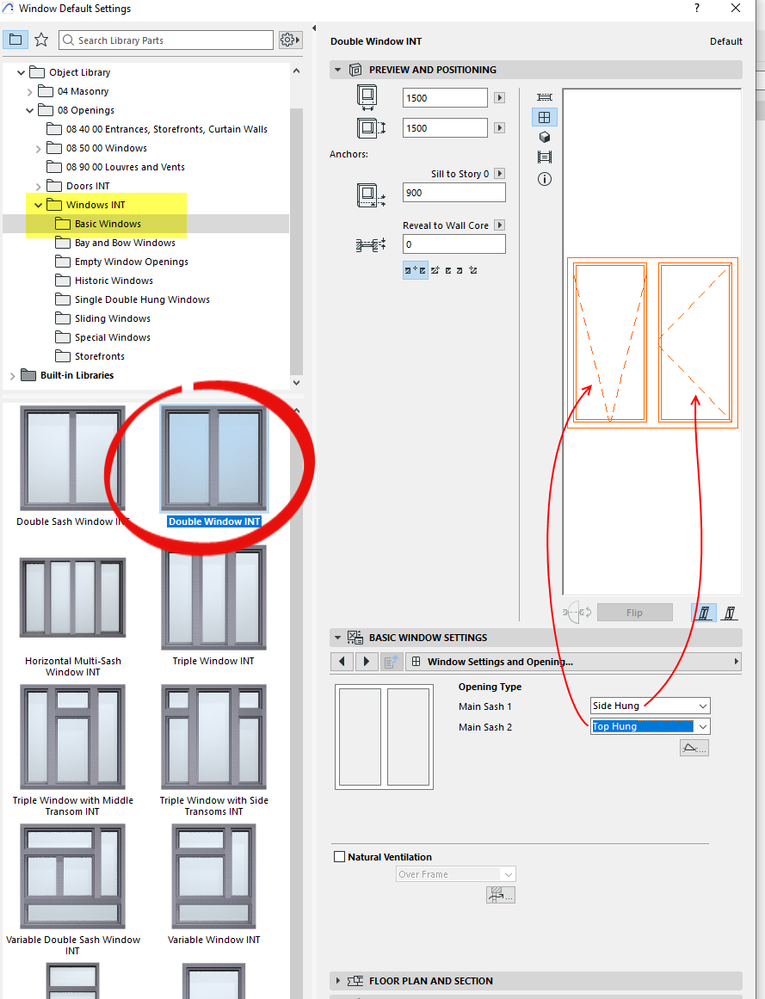Enable the Natural Ventilation checkbox
Image resolution: width=765 pixels, height=999 pixels.
pyautogui.click(x=340, y=857)
